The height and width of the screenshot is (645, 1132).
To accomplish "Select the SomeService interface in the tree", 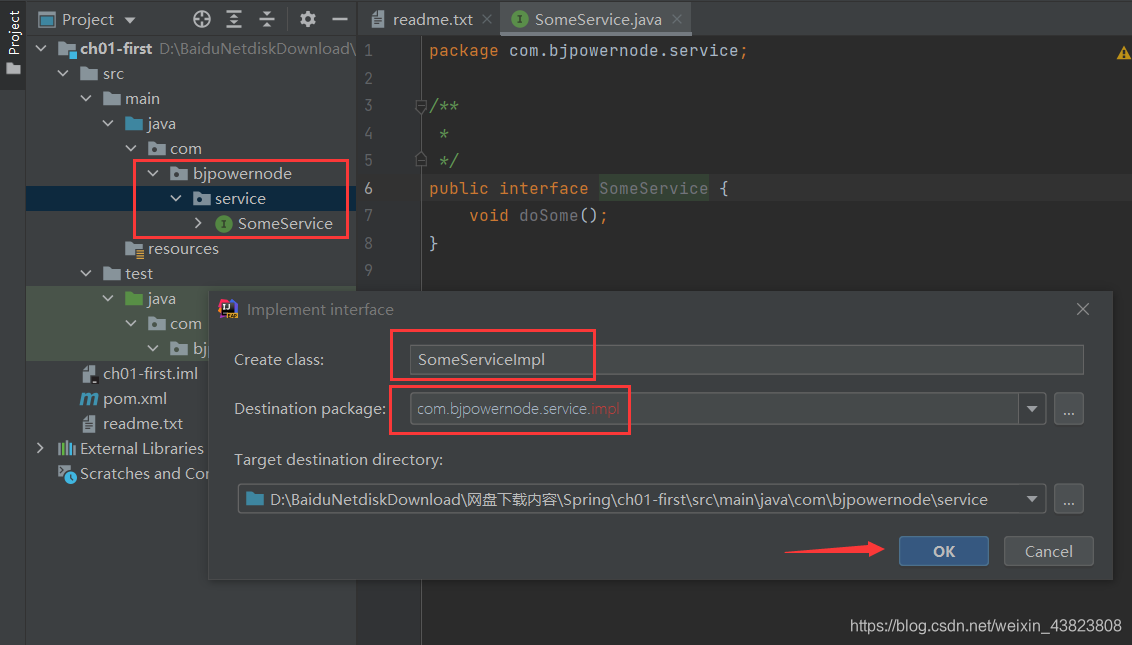I will tap(285, 224).
